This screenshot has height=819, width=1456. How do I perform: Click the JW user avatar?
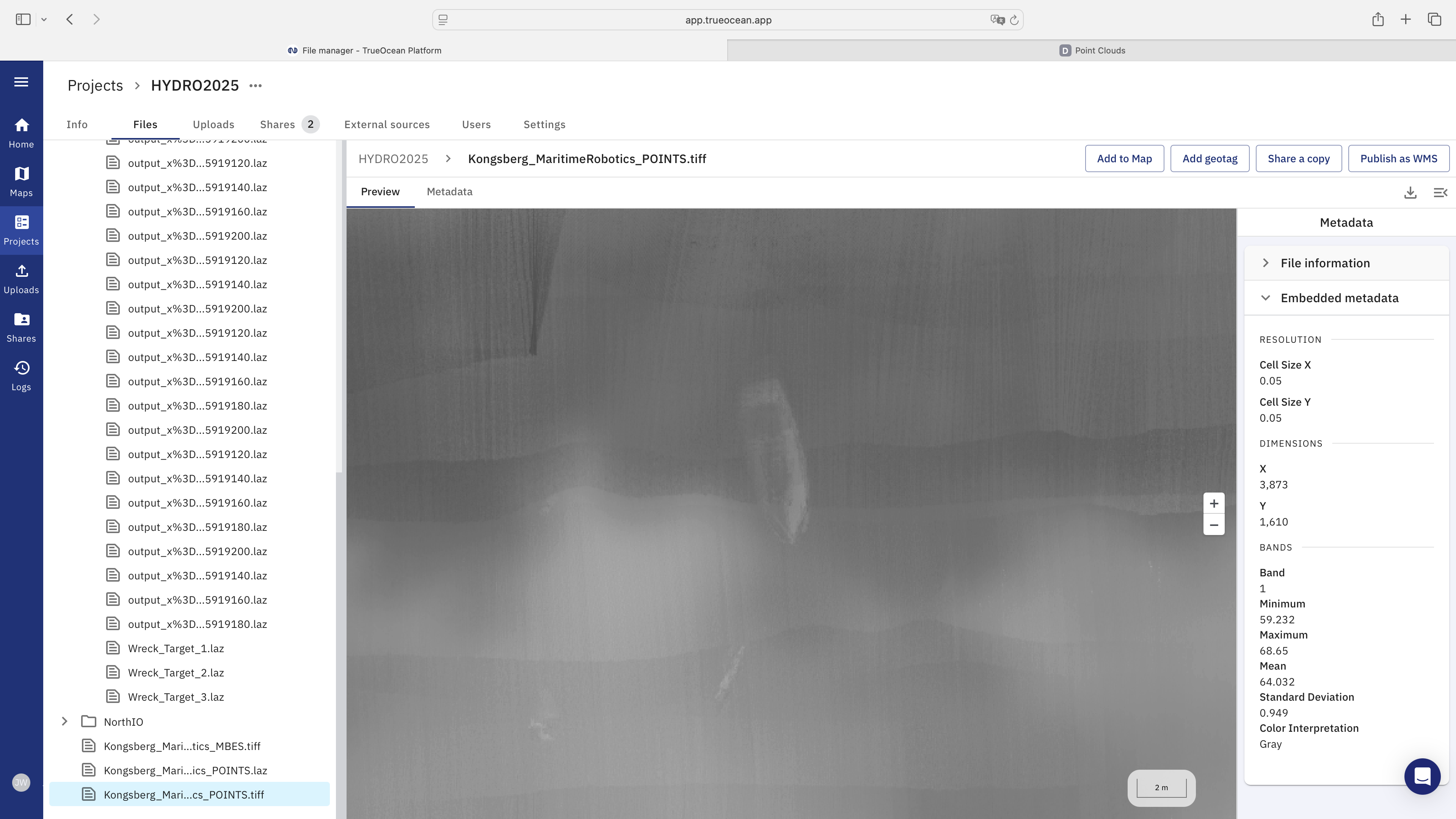[21, 783]
